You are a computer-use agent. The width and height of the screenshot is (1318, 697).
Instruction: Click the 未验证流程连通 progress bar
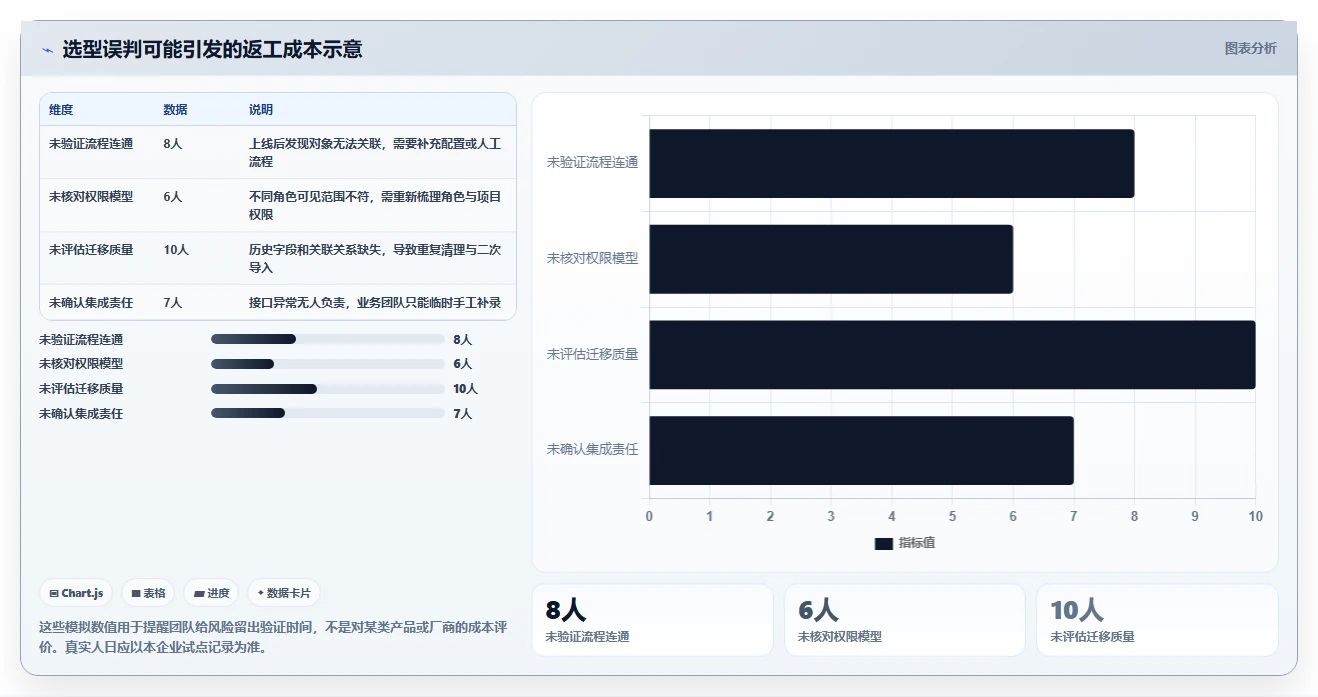pyautogui.click(x=327, y=339)
